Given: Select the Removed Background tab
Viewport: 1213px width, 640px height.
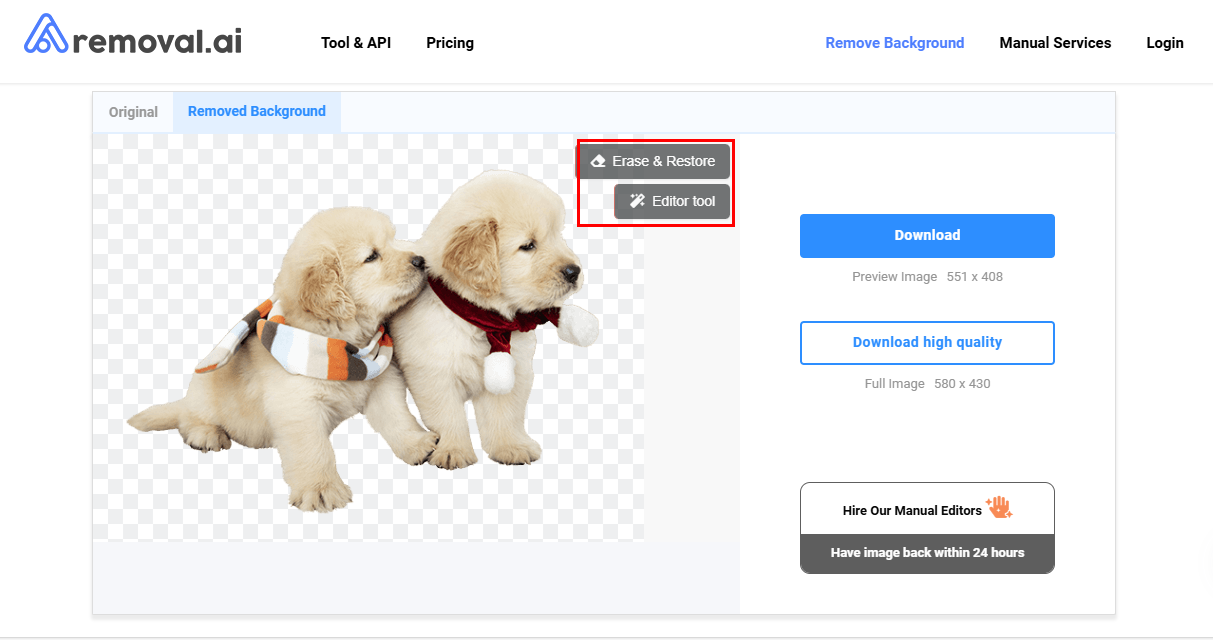Looking at the screenshot, I should click(x=257, y=112).
